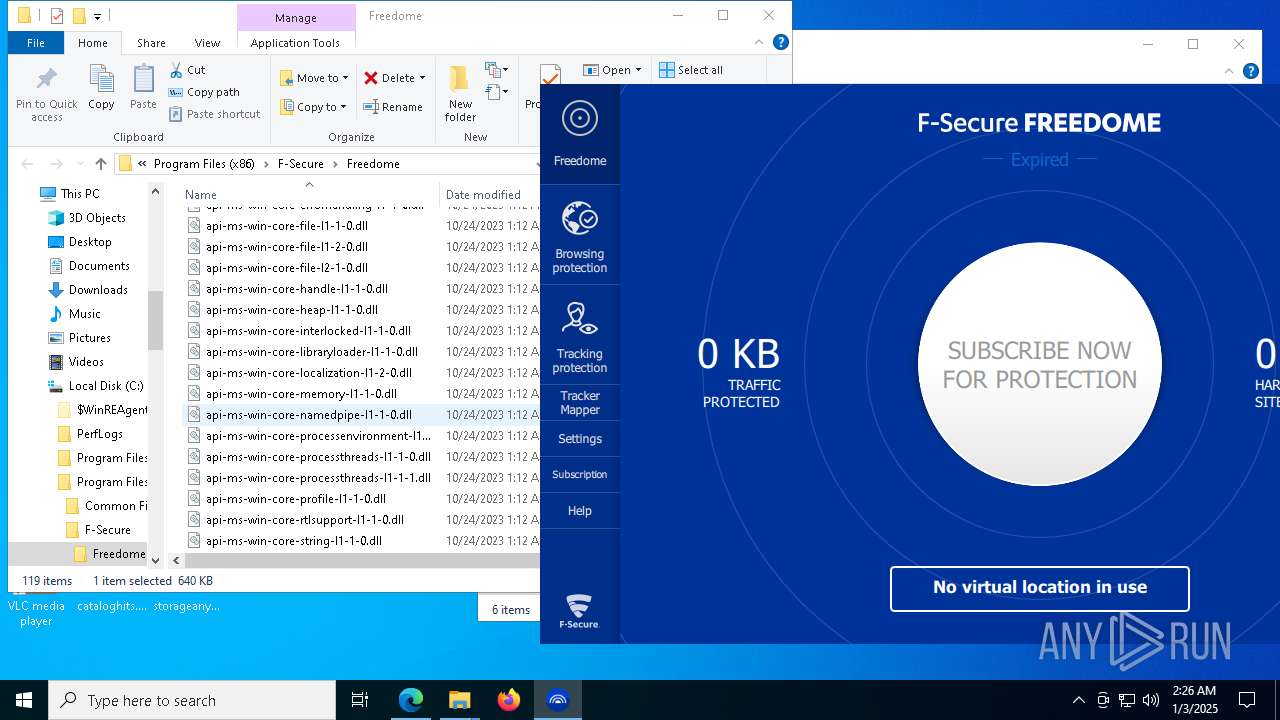The image size is (1280, 720).
Task: Open Freedome Help page
Action: click(580, 511)
